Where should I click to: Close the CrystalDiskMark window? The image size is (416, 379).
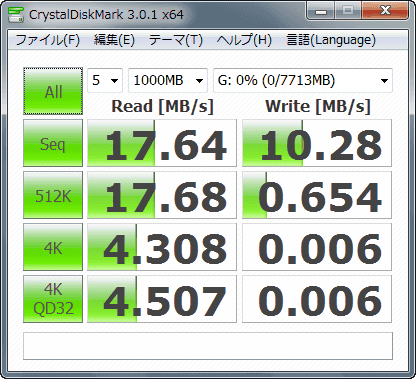(385, 11)
